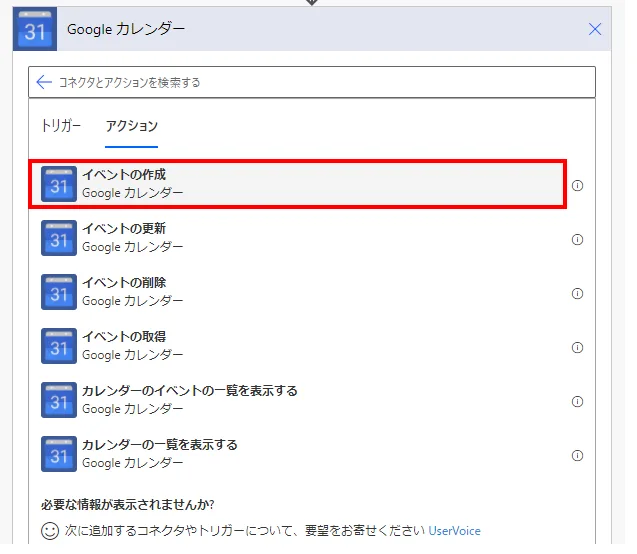The width and height of the screenshot is (637, 554).
Task: Open the UserVoice link
Action: click(x=455, y=531)
